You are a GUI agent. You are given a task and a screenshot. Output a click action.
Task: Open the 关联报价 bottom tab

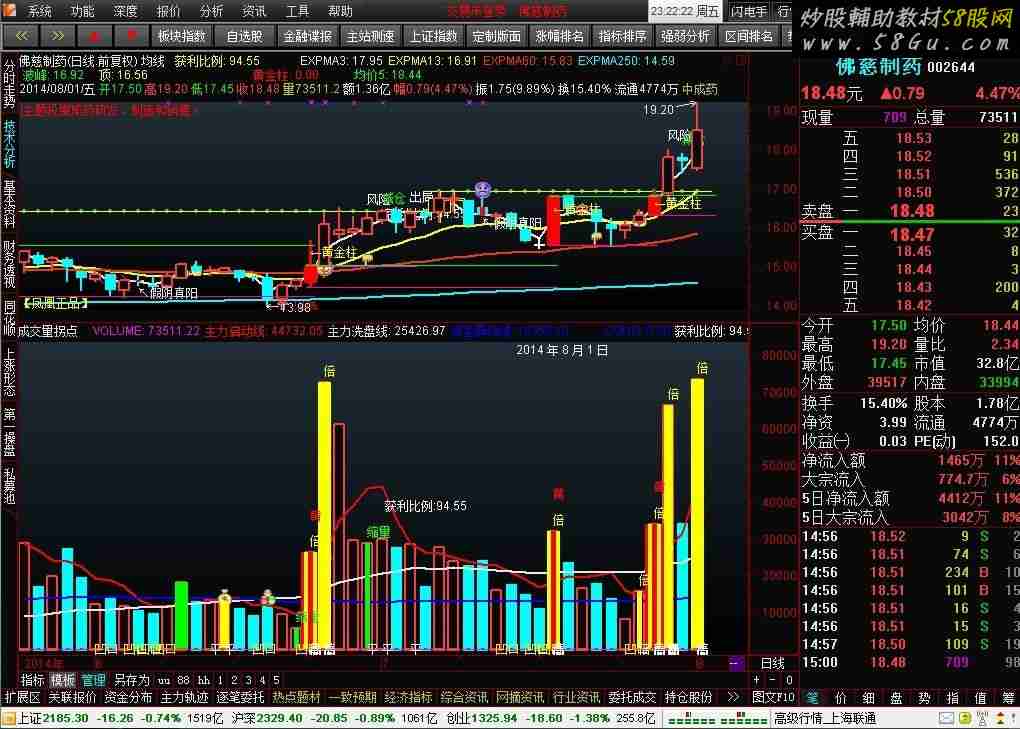(x=72, y=697)
